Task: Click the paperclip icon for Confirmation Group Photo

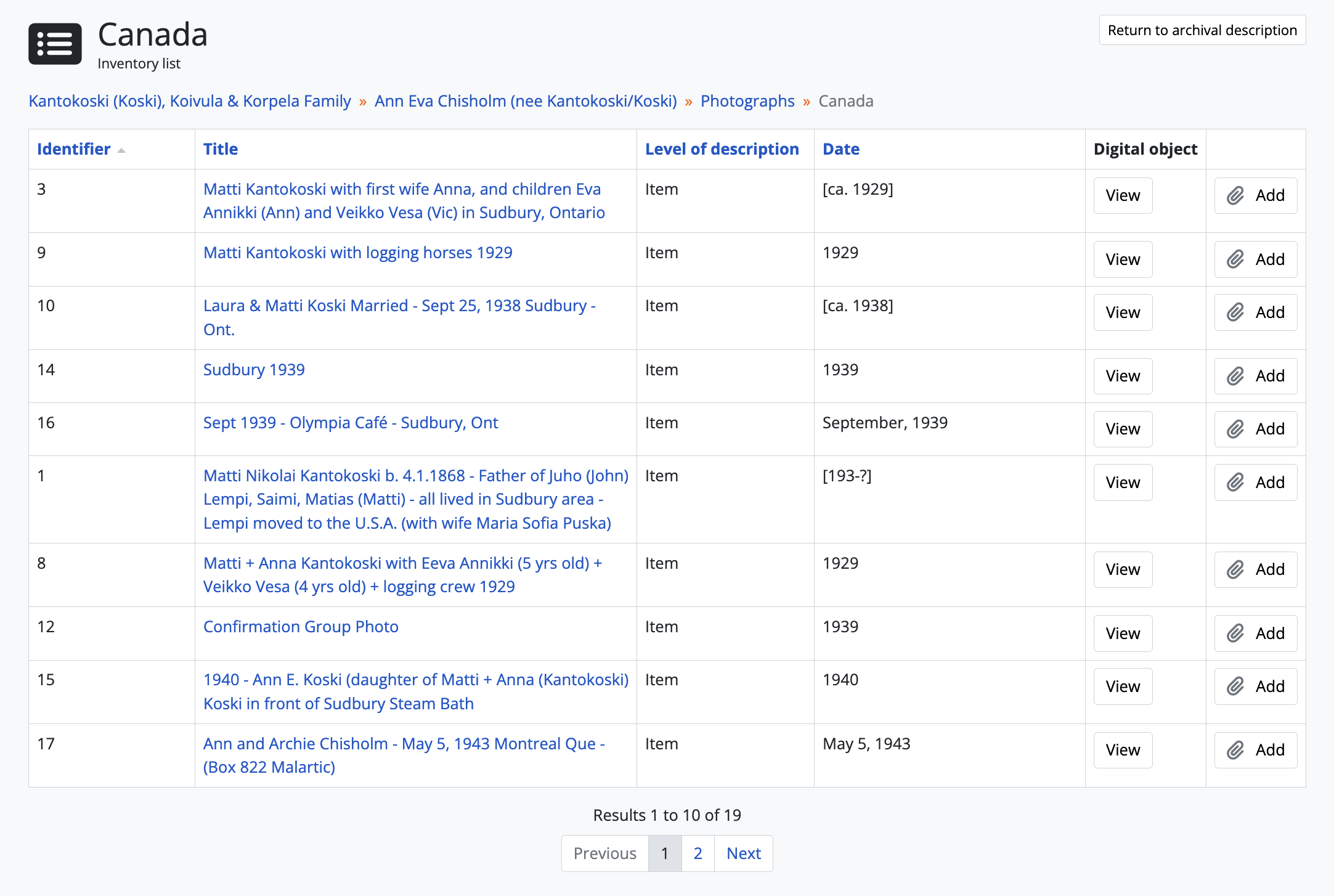Action: [x=1235, y=633]
